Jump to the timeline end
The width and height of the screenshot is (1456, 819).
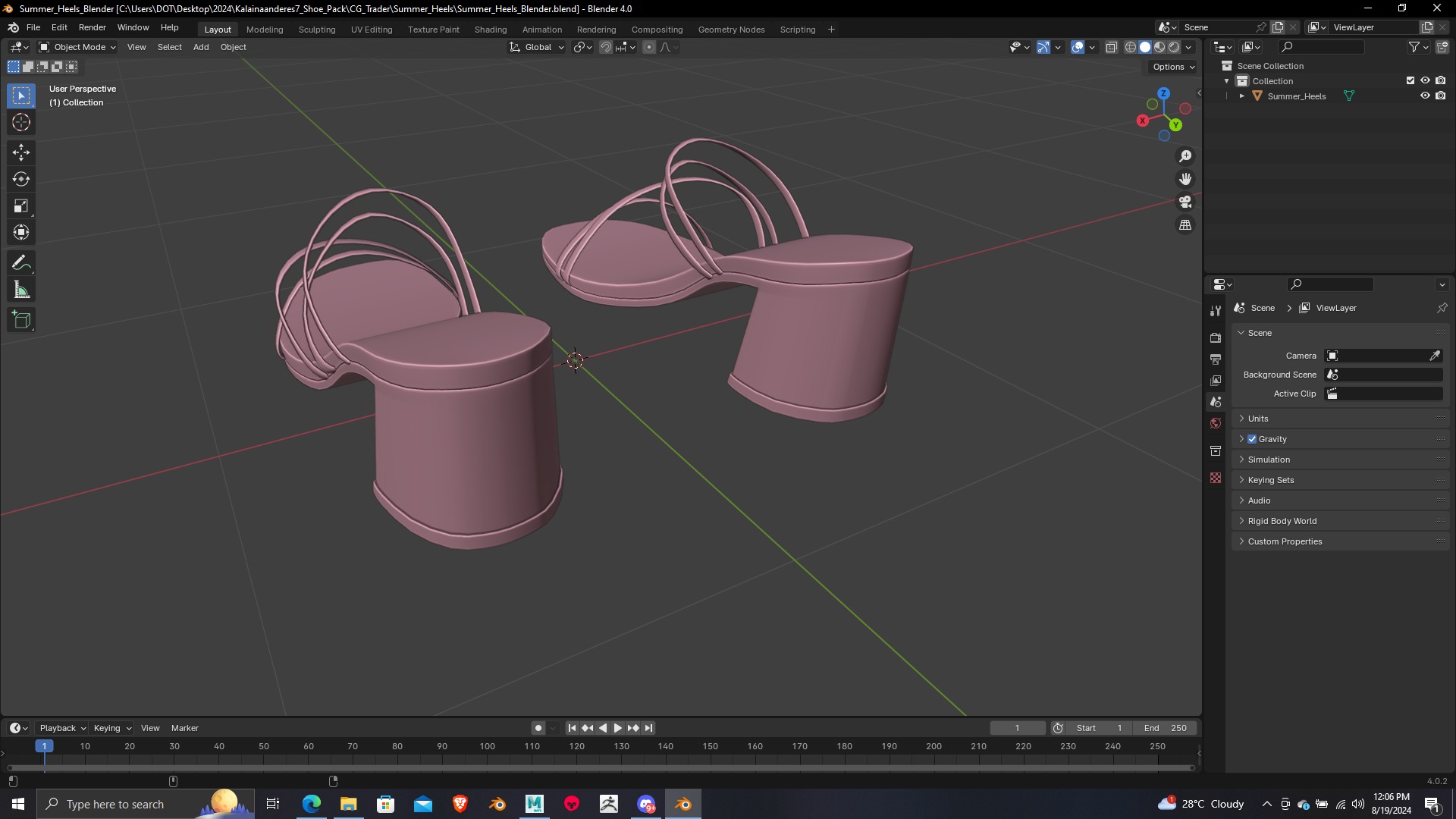[x=648, y=728]
